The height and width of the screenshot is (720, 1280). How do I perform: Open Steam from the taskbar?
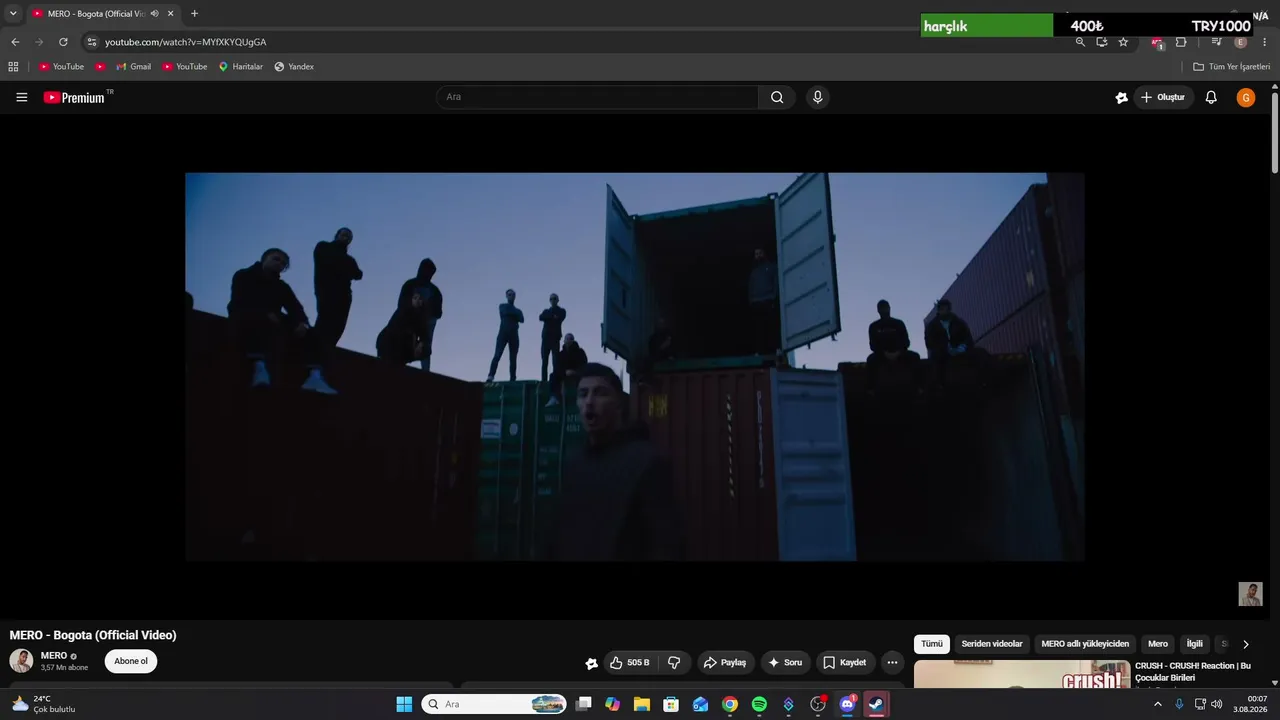tap(876, 704)
